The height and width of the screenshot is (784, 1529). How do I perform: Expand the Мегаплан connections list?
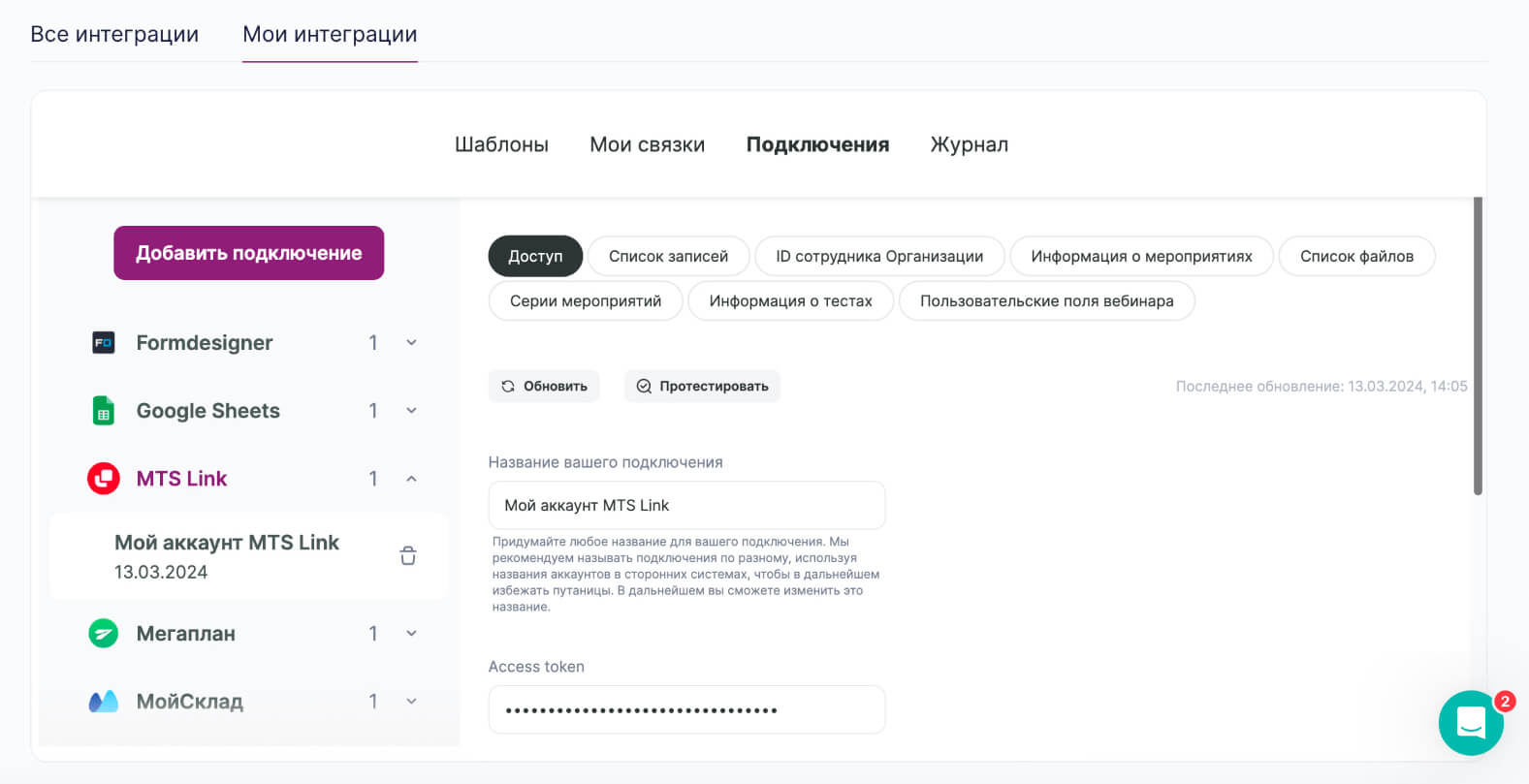[411, 634]
